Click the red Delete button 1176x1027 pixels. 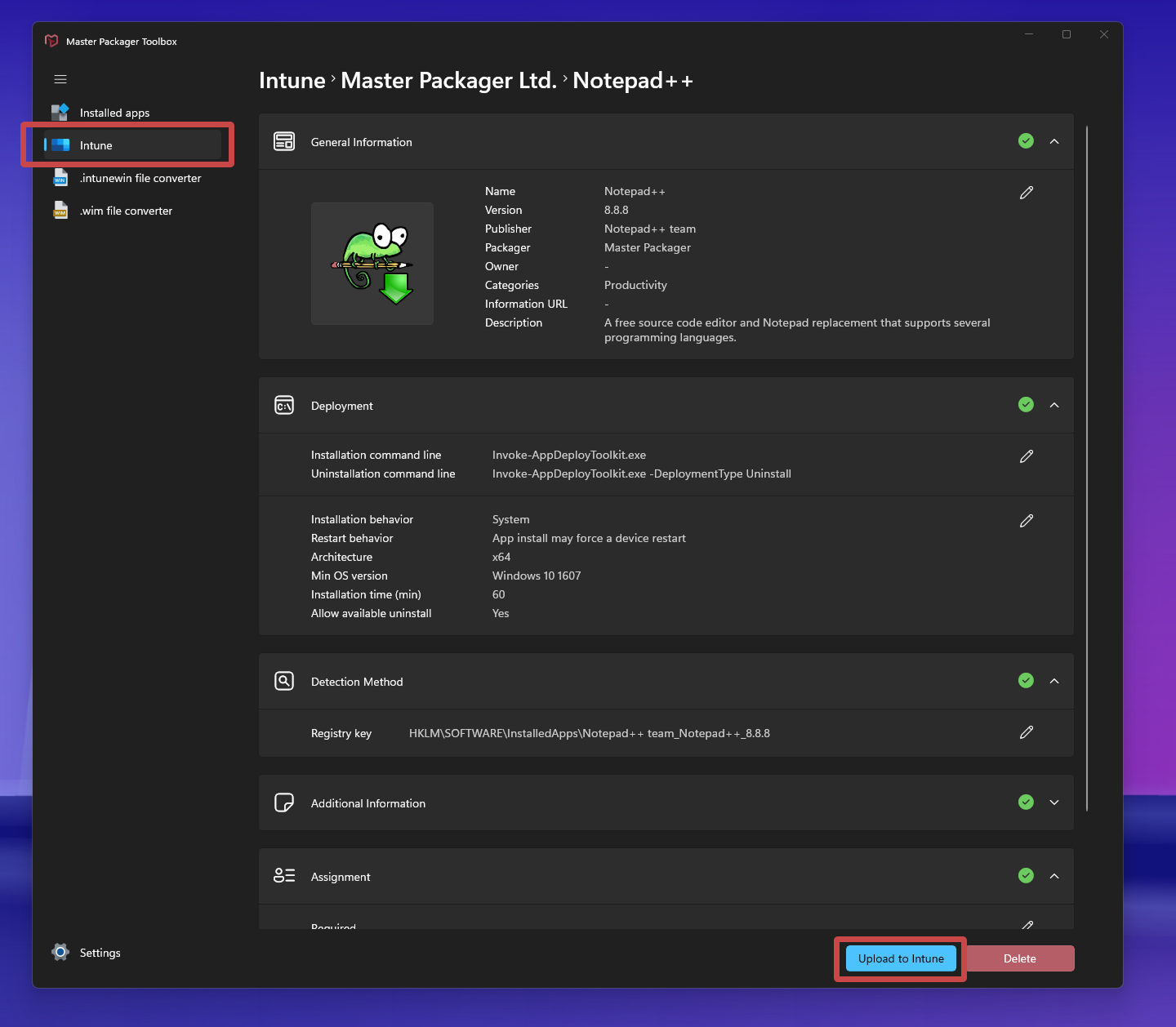[1019, 958]
